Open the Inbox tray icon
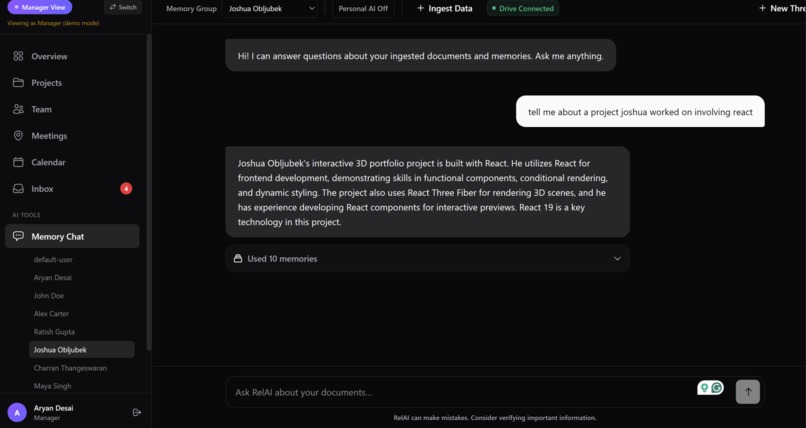The width and height of the screenshot is (806, 428). pos(18,189)
